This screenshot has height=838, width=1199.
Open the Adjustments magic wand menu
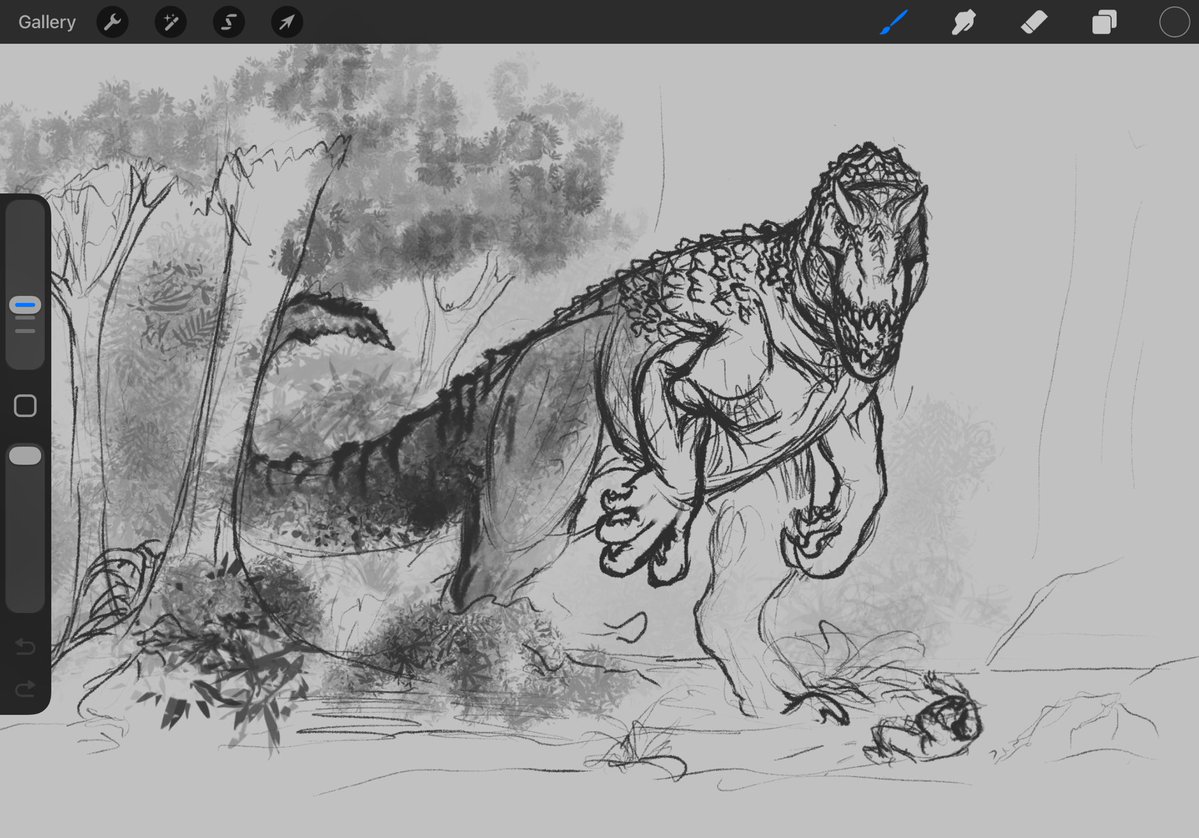pyautogui.click(x=171, y=22)
